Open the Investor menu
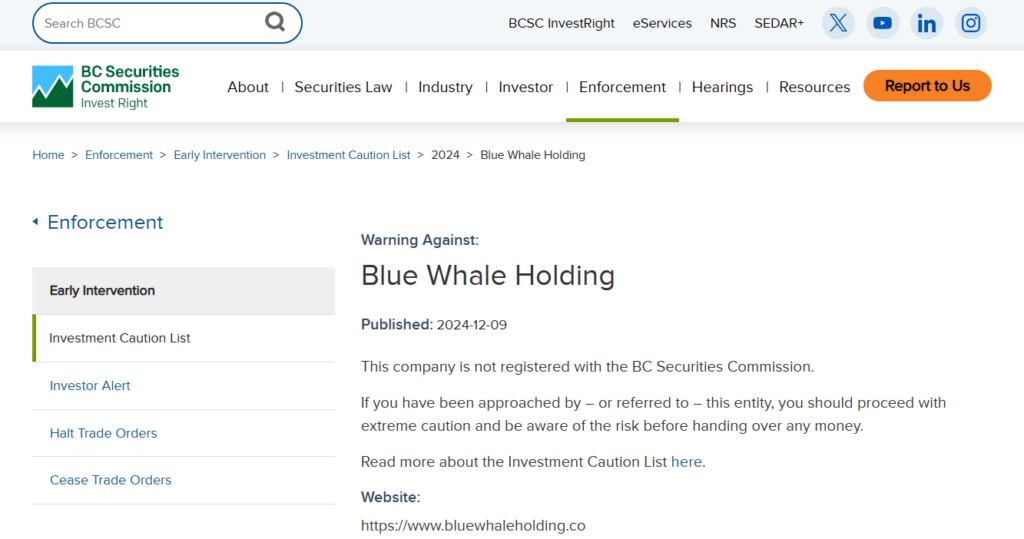Viewport: 1024px width, 539px height. (x=526, y=87)
